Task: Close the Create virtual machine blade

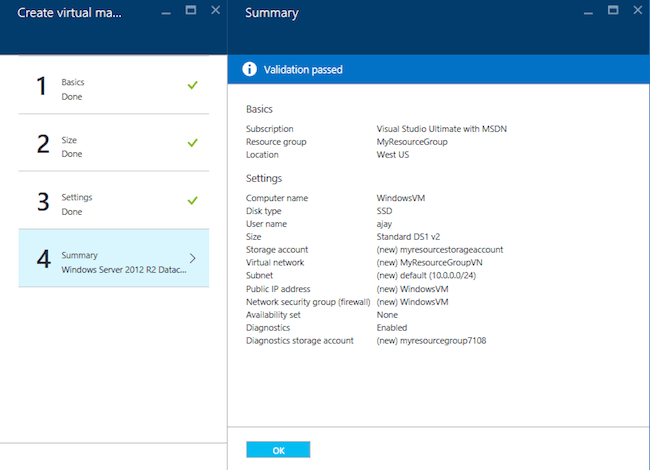Action: (x=215, y=10)
